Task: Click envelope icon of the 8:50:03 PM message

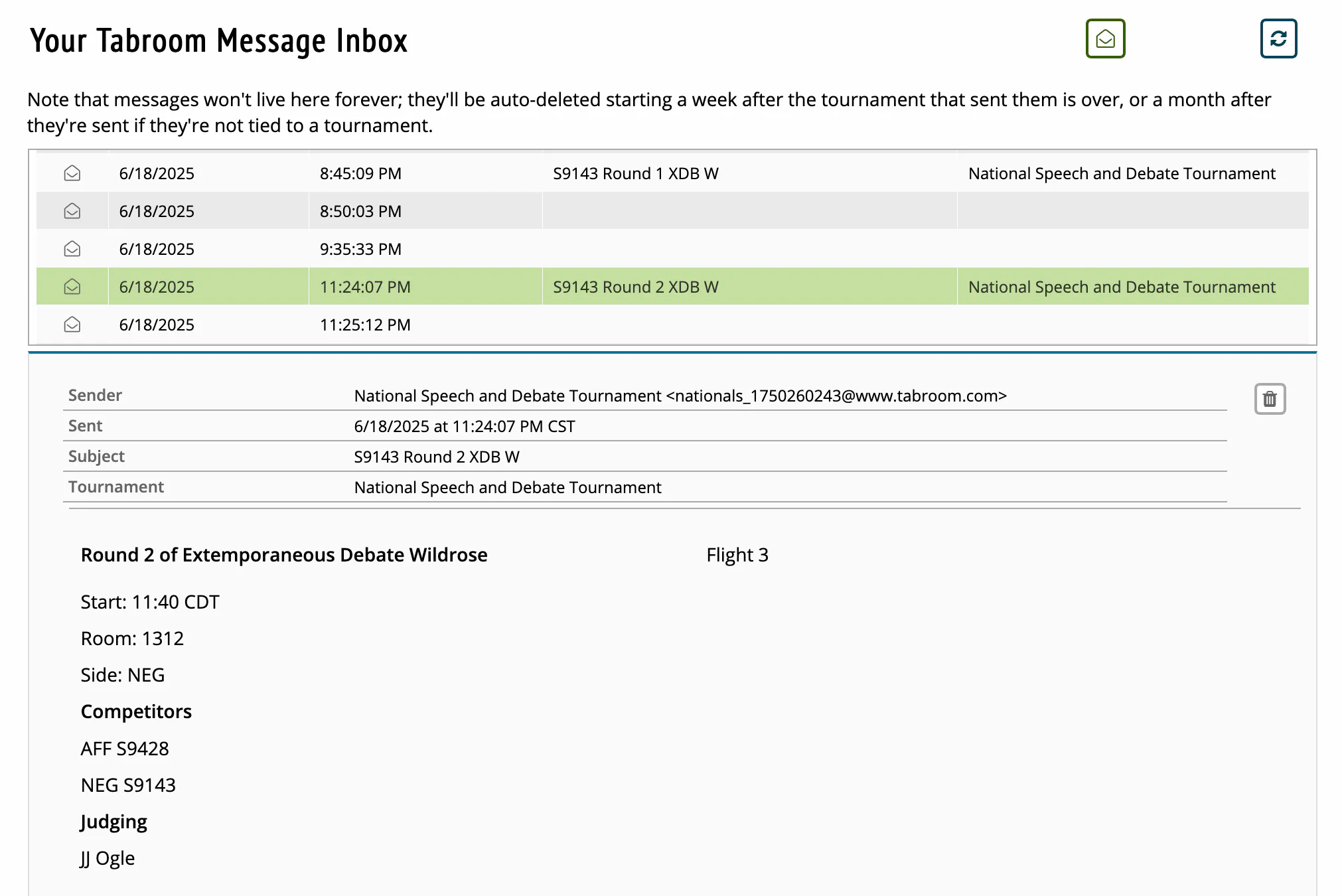Action: point(72,211)
